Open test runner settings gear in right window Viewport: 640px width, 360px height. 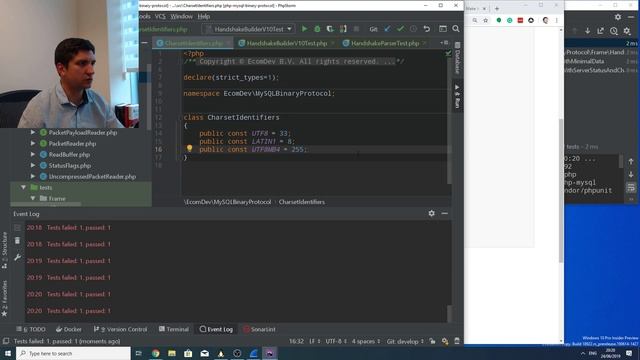pyautogui.click(x=627, y=31)
